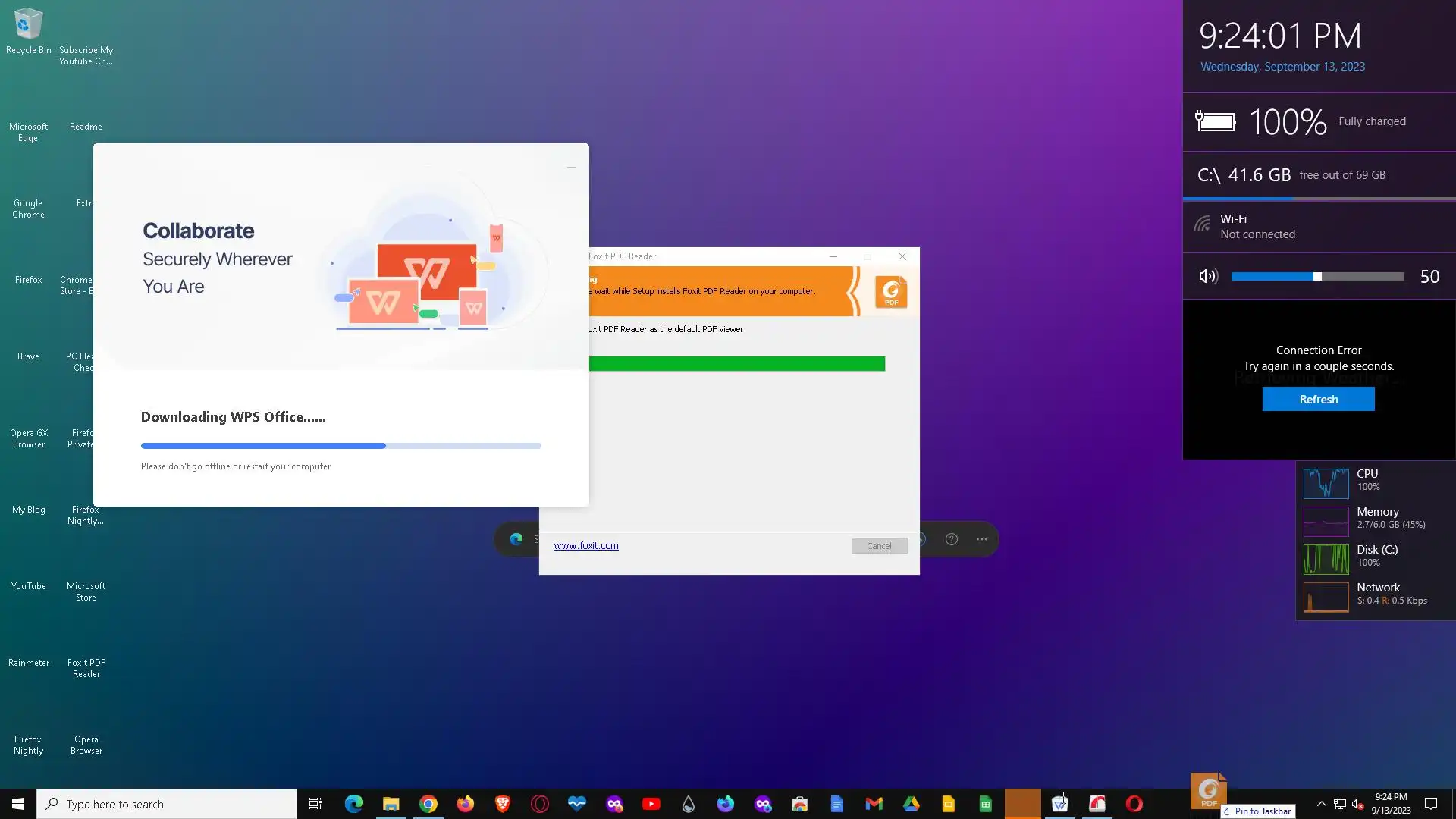Adjust the volume slider at 50
1456x819 pixels.
1317,277
